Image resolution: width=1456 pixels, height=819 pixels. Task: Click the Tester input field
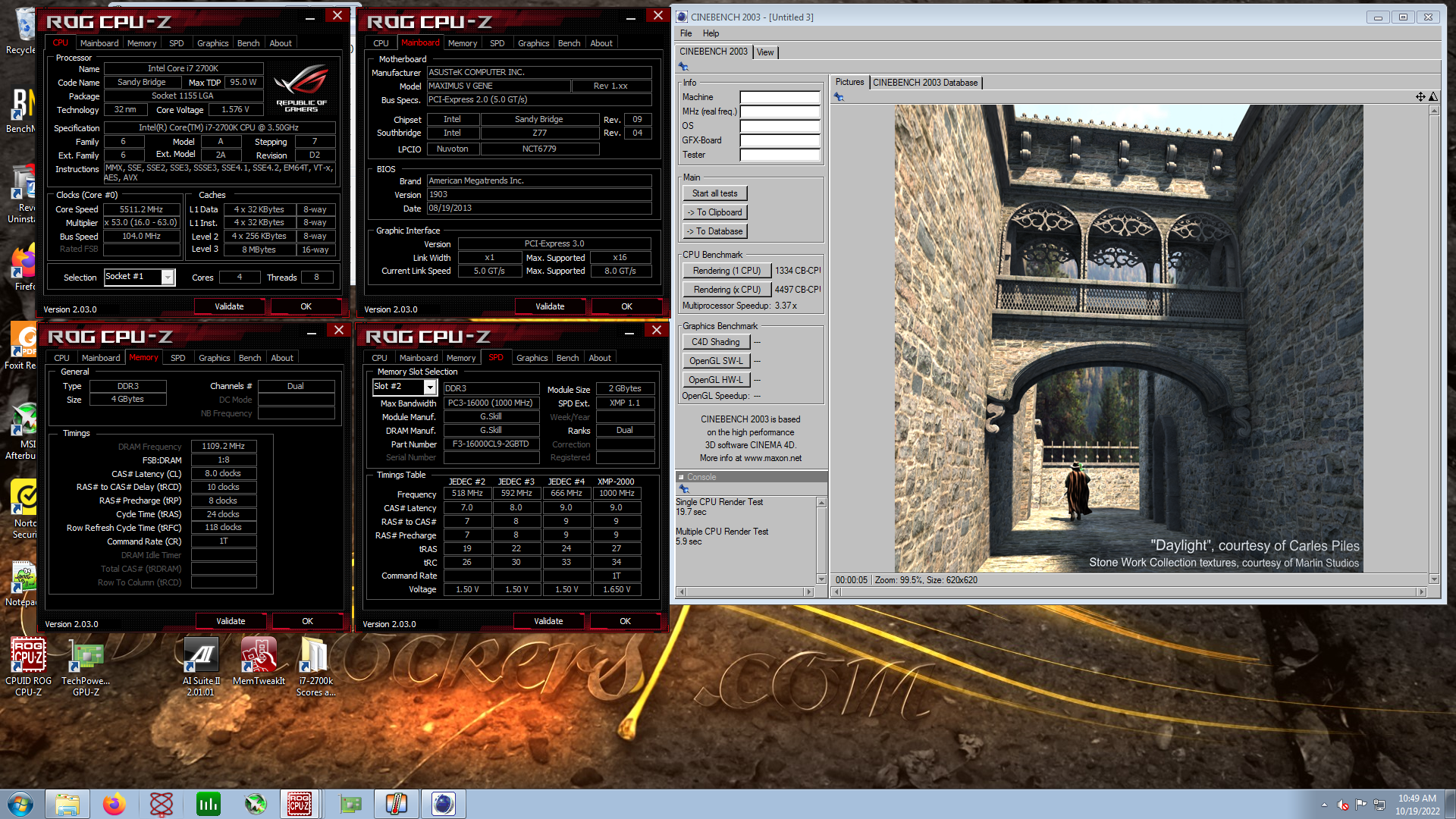point(780,155)
